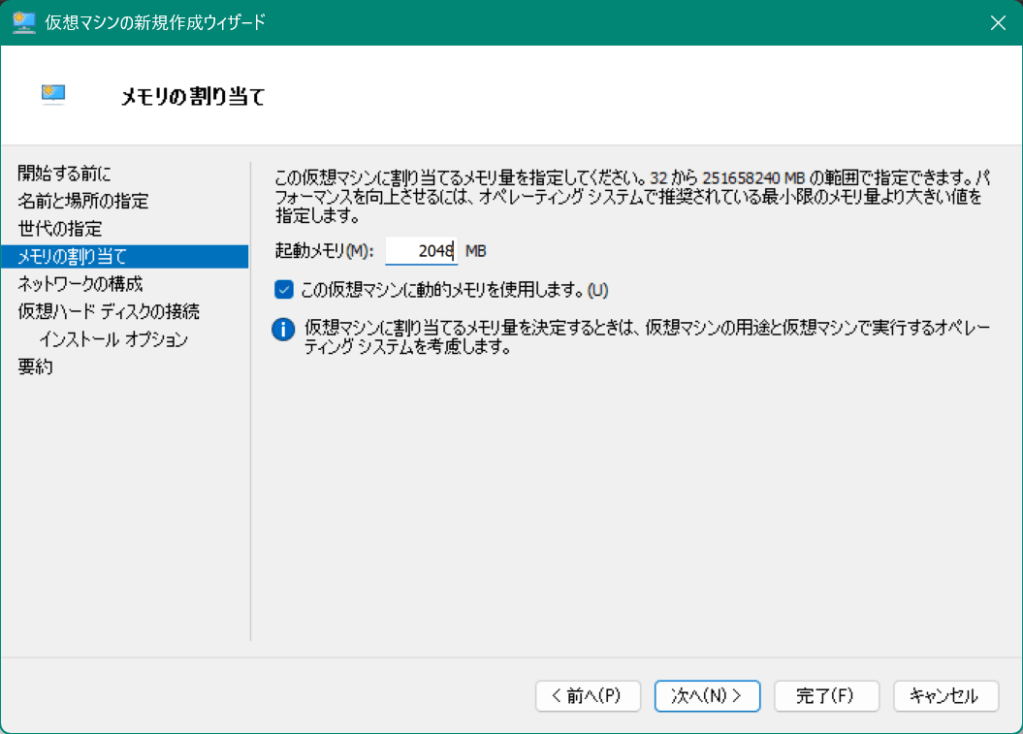Cancel the wizard with キャンセル
This screenshot has width=1023, height=734.
[x=945, y=696]
